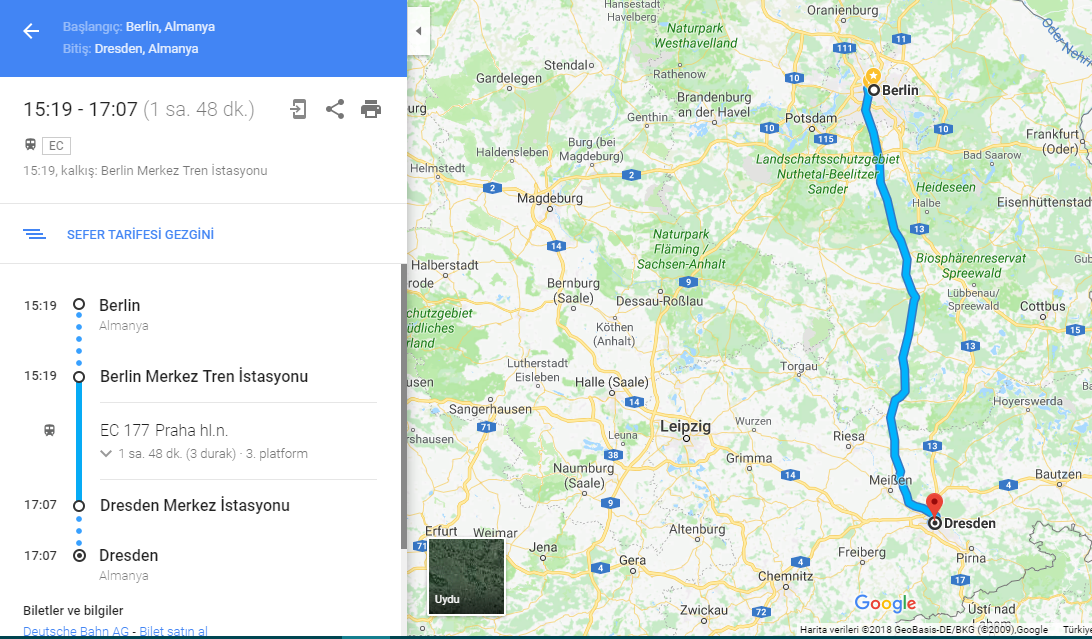This screenshot has width=1092, height=639.
Task: Click the train icon beside EC 177
Action: (49, 431)
